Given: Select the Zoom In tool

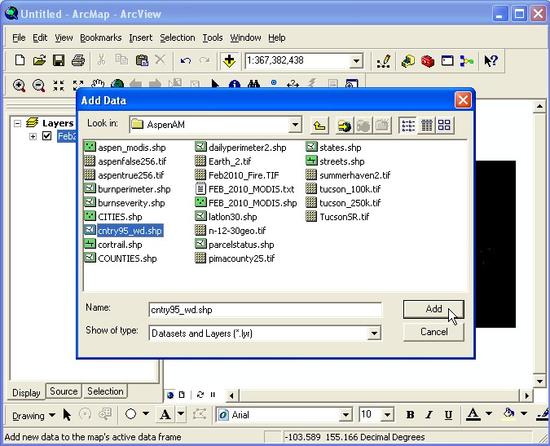Looking at the screenshot, I should [x=19, y=85].
